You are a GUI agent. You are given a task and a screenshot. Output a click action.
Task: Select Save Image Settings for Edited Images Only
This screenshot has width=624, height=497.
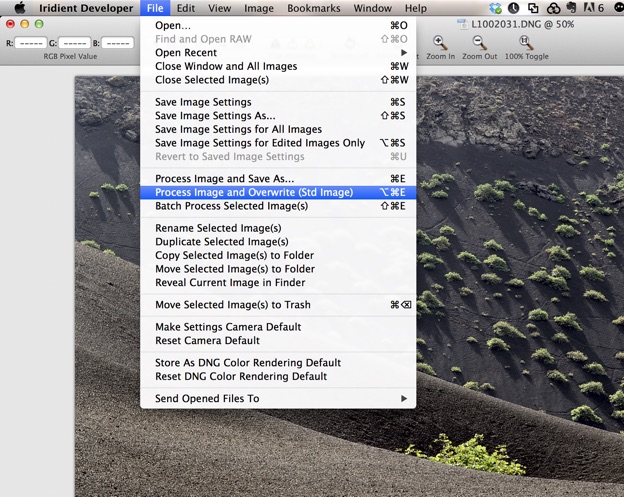pos(278,143)
